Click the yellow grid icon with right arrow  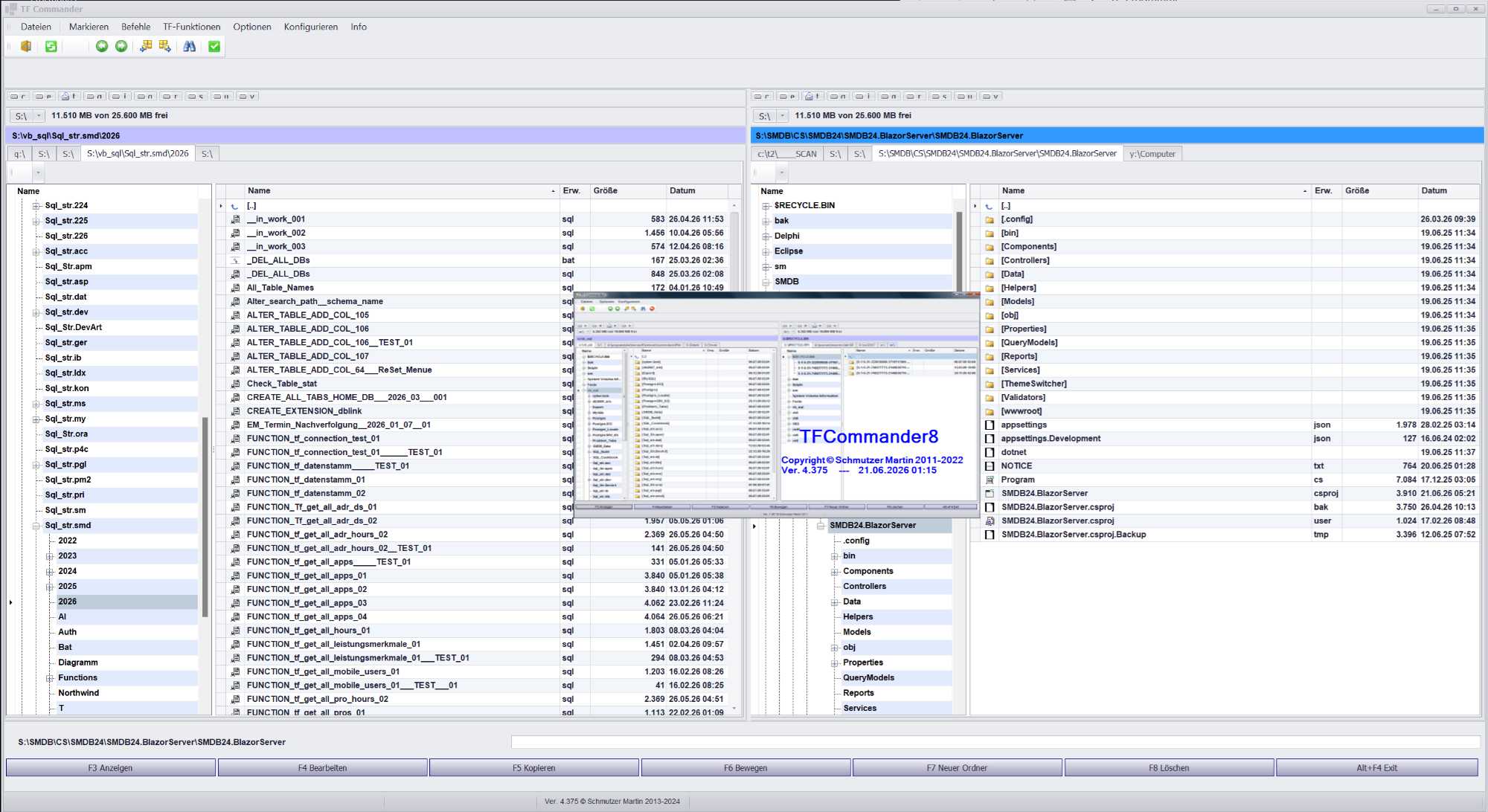(x=165, y=46)
